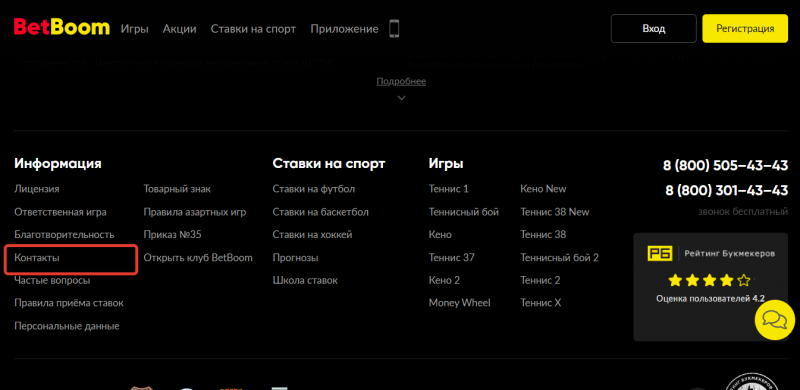
Task: Open the Теннис 38 New game link
Action: [x=555, y=212]
